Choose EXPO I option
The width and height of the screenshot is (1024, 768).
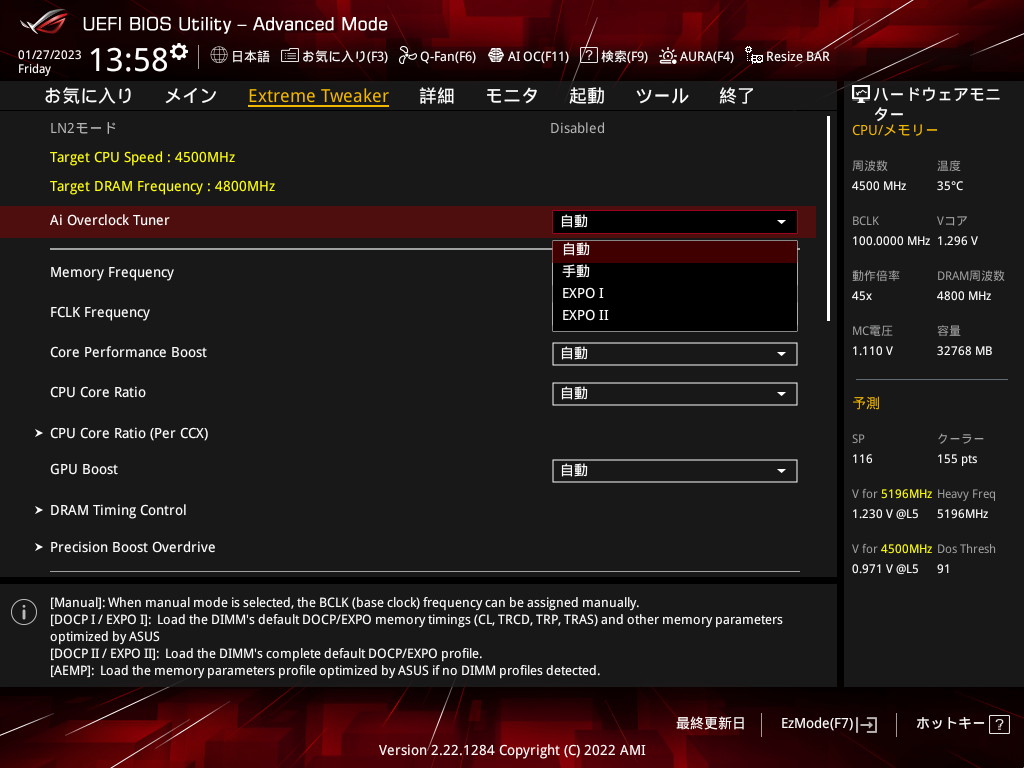[675, 293]
